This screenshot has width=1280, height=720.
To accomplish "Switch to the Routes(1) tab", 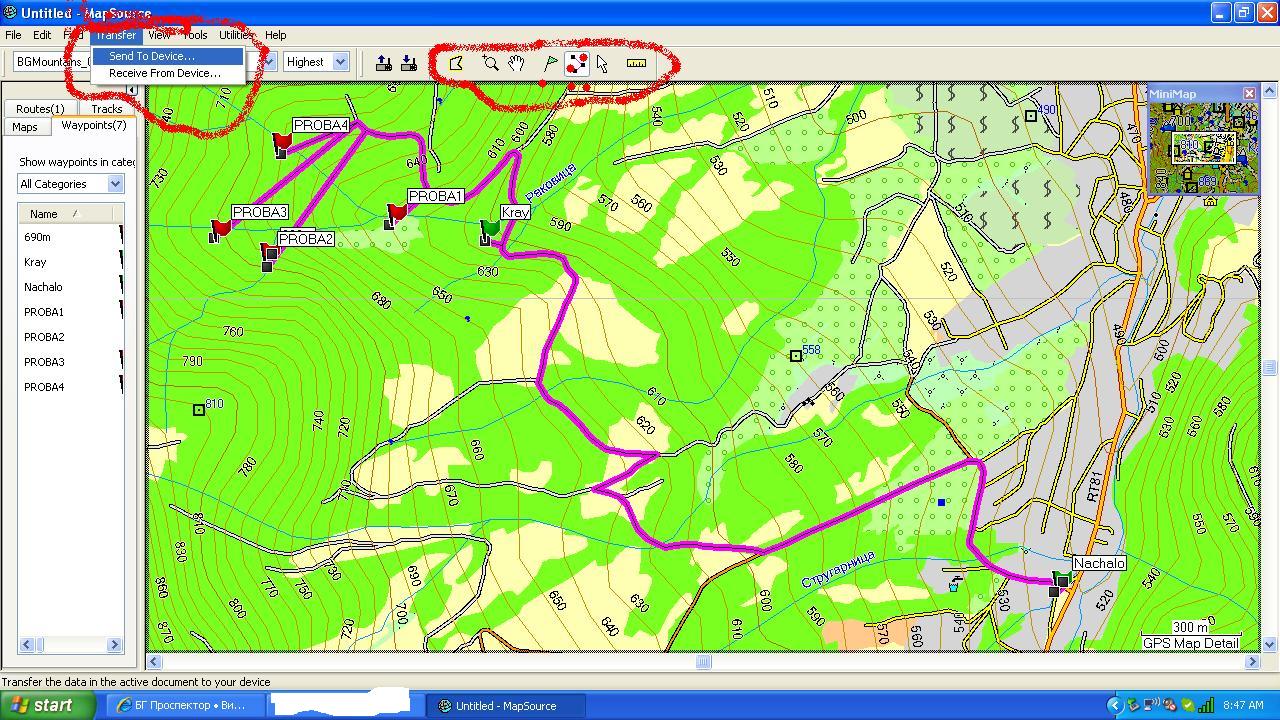I will [x=40, y=109].
